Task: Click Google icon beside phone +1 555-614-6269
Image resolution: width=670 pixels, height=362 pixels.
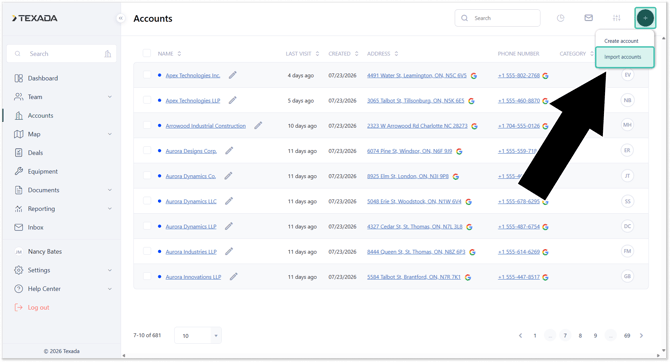Action: coord(545,252)
